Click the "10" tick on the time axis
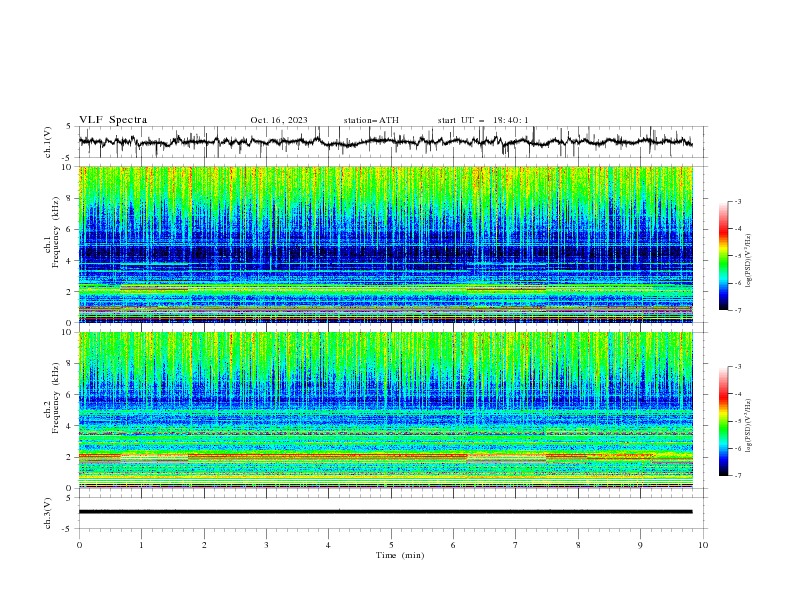 point(703,545)
